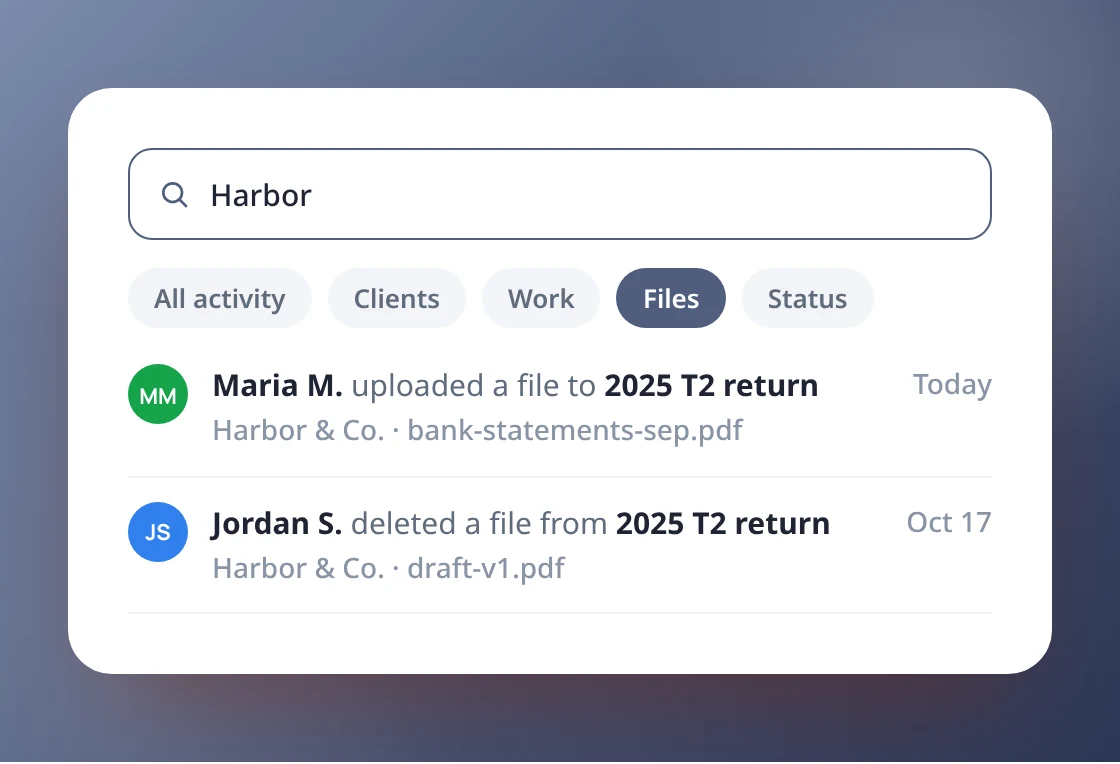The height and width of the screenshot is (764, 1120).
Task: Open Maria M. name link
Action: (x=277, y=386)
